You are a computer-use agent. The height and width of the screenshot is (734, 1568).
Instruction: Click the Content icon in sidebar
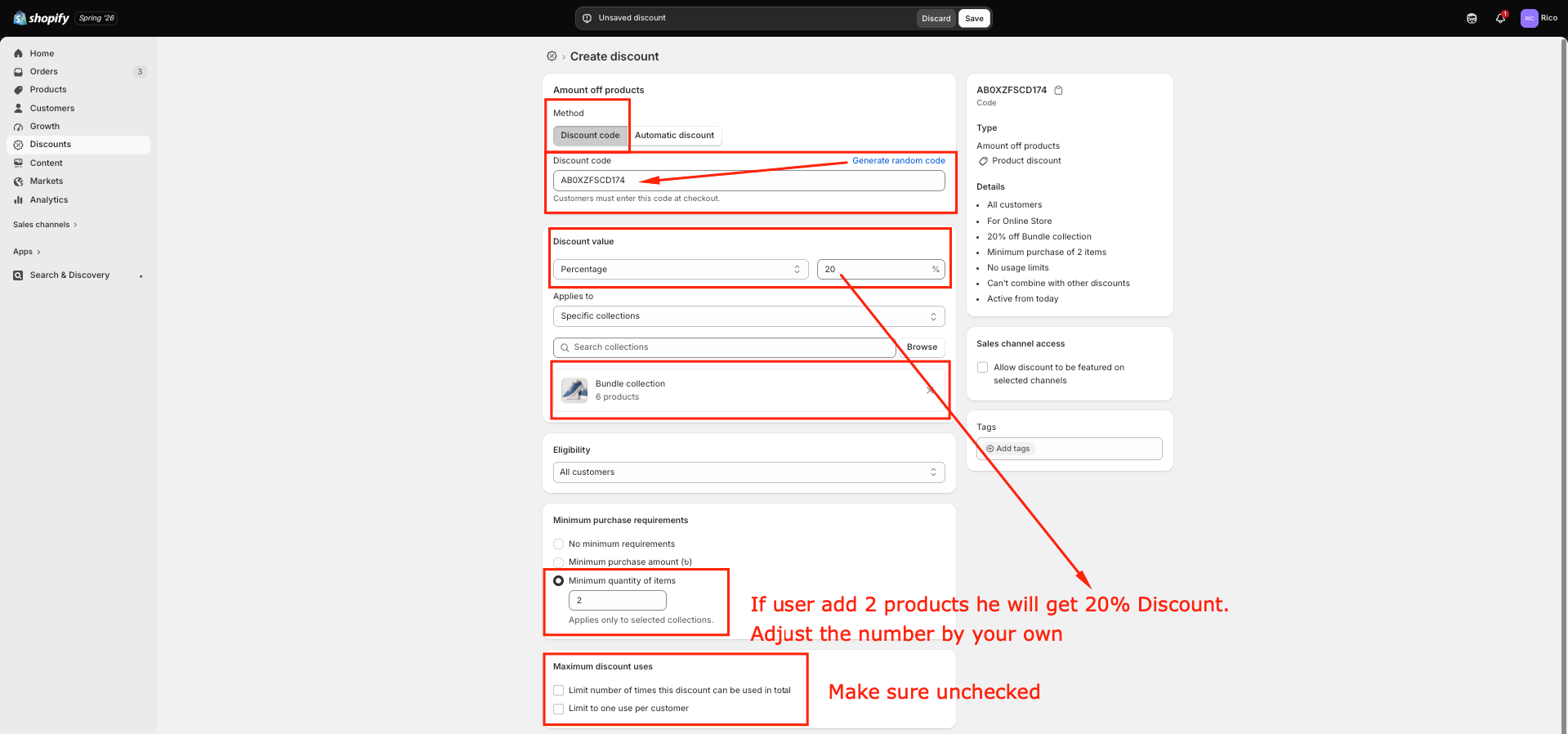[18, 163]
